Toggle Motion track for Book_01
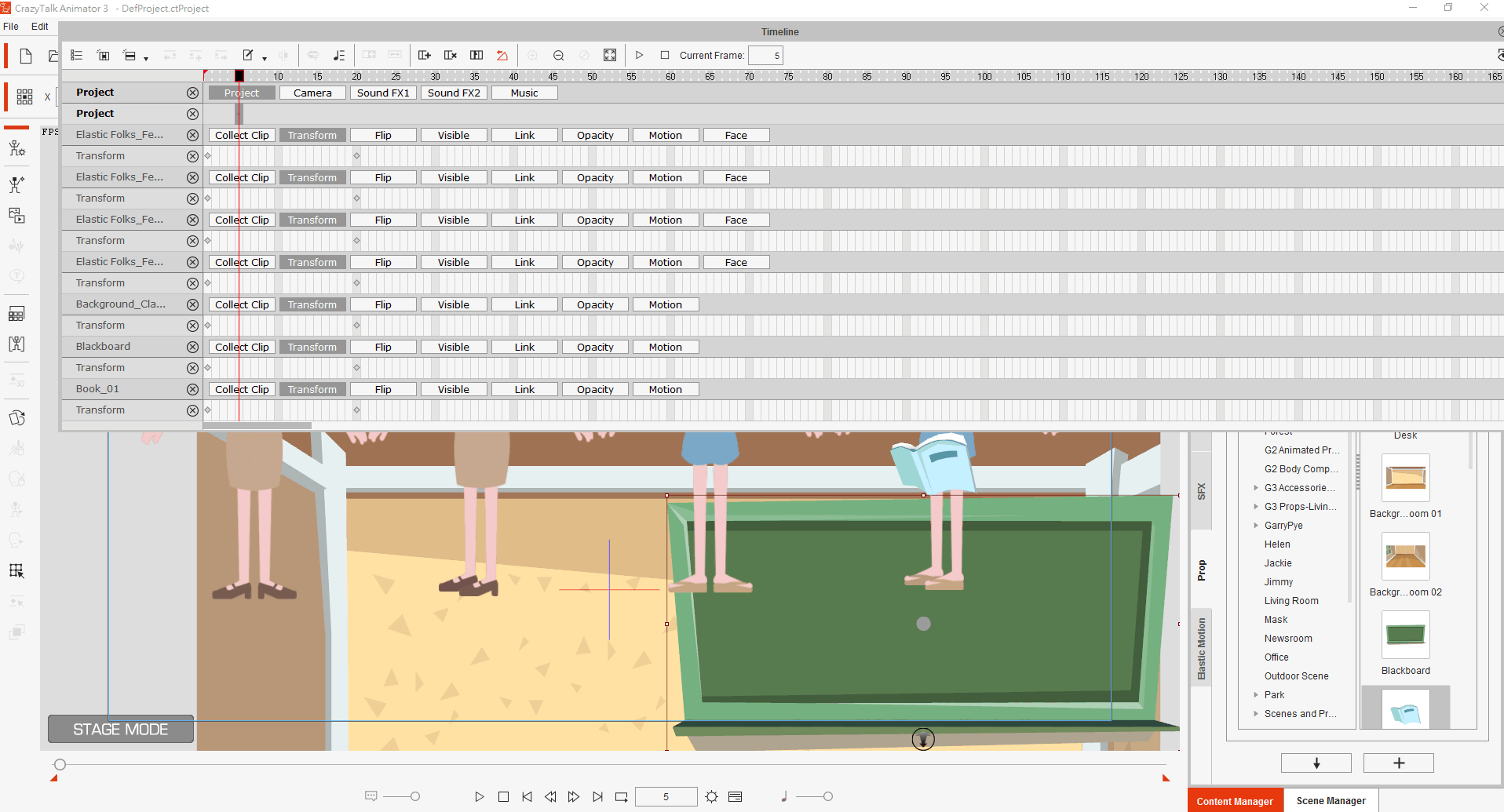The width and height of the screenshot is (1504, 812). tap(666, 389)
